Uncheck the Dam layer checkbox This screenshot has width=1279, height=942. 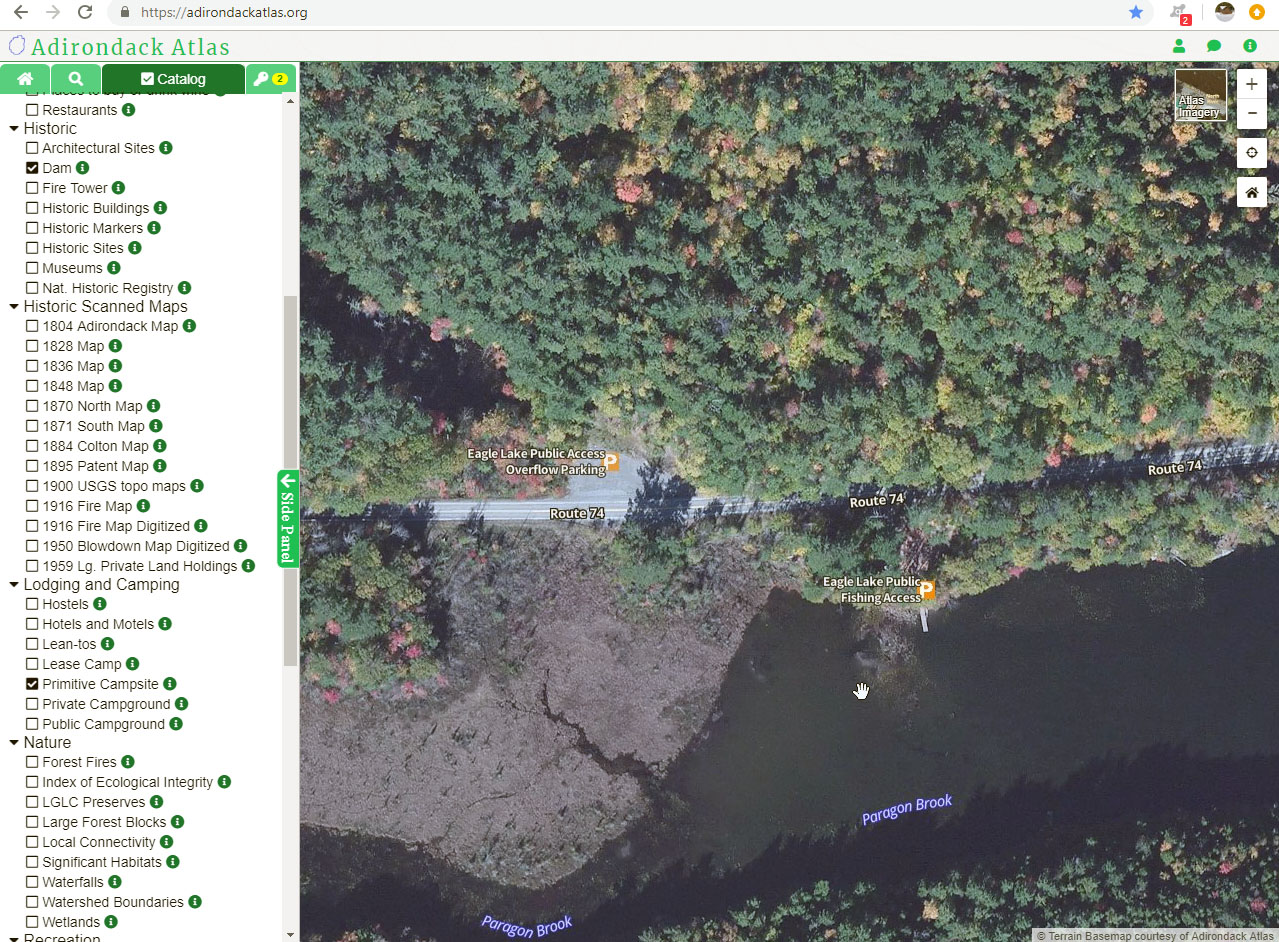click(x=32, y=168)
